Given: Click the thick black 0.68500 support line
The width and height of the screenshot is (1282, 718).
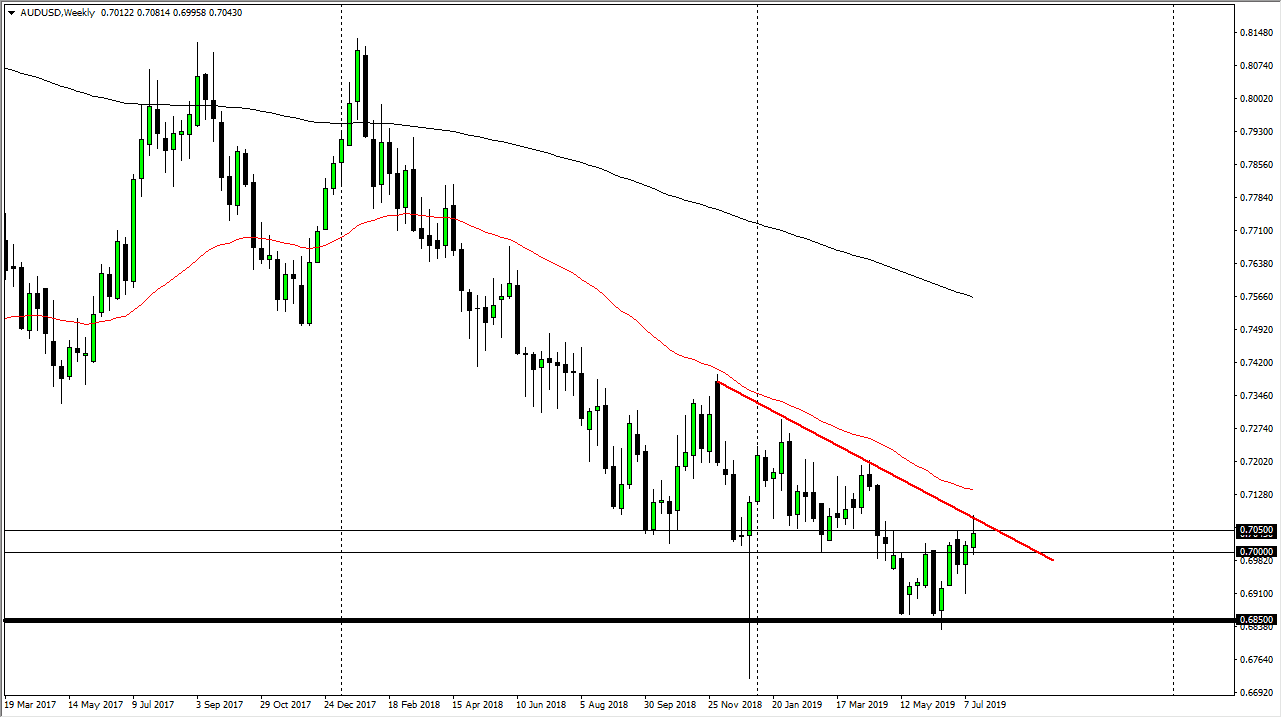Looking at the screenshot, I should point(500,620).
